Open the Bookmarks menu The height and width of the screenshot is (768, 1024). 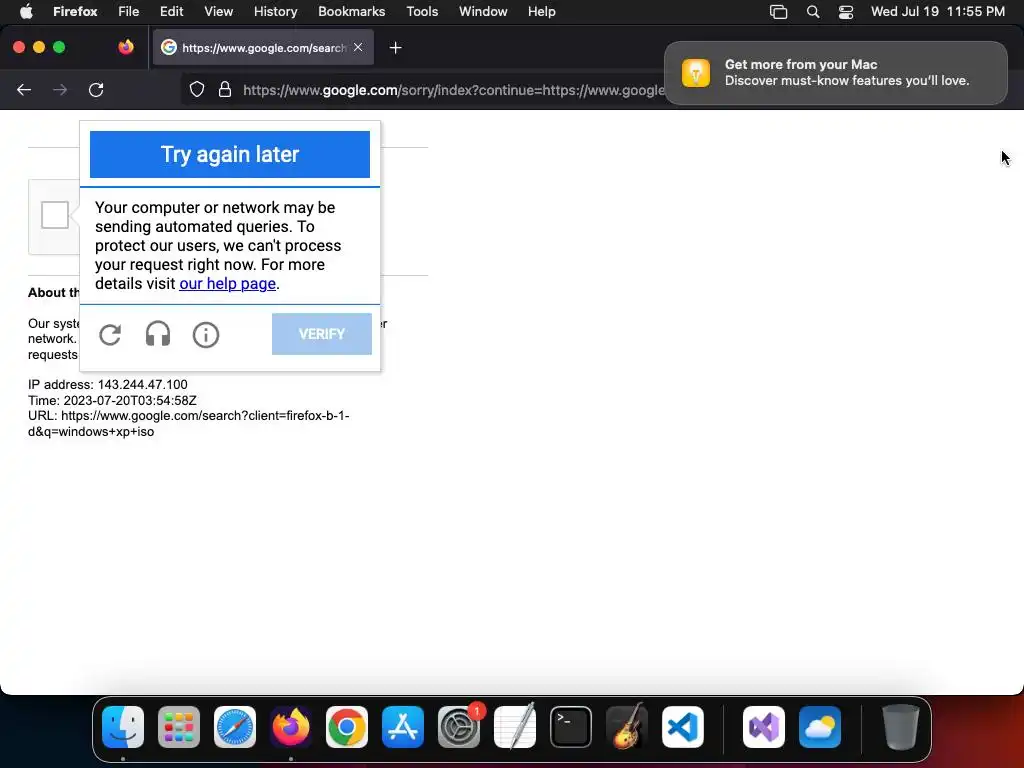351,11
